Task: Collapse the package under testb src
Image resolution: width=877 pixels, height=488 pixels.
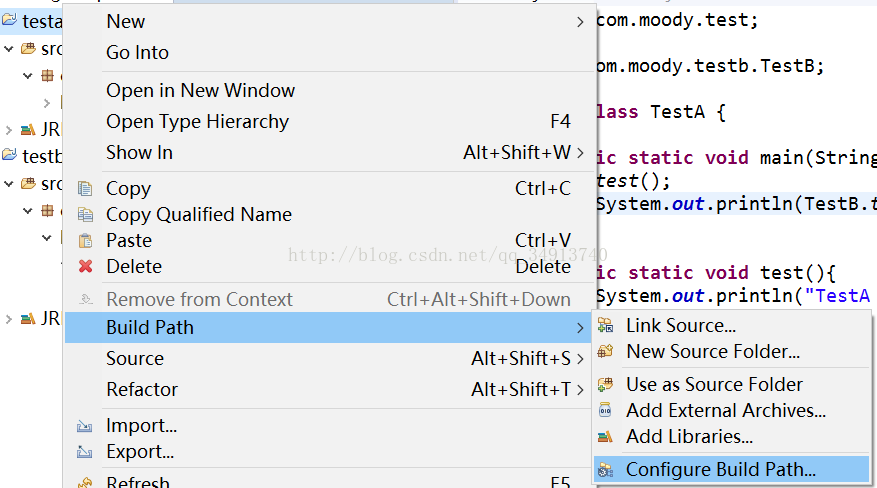Action: click(x=27, y=211)
